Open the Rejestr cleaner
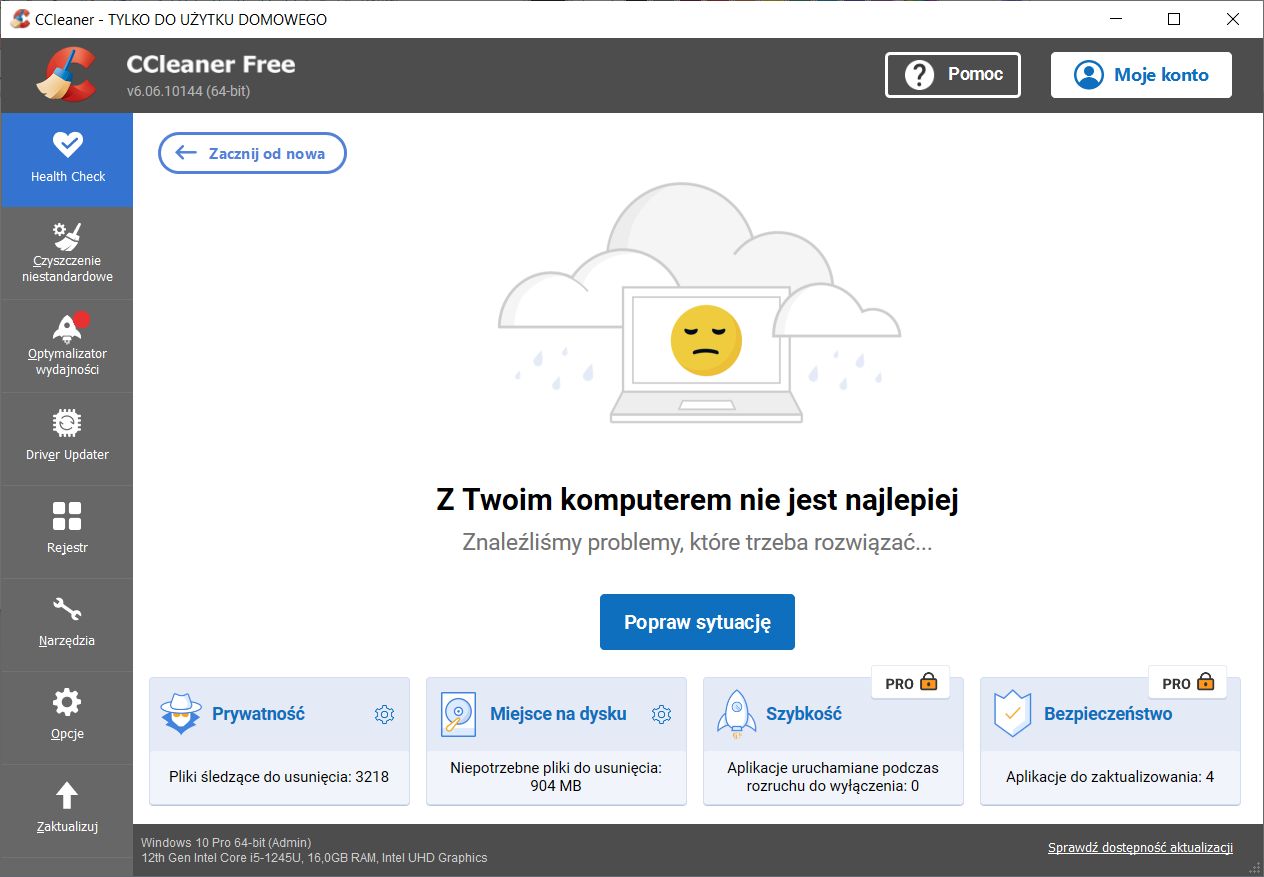 pos(67,530)
